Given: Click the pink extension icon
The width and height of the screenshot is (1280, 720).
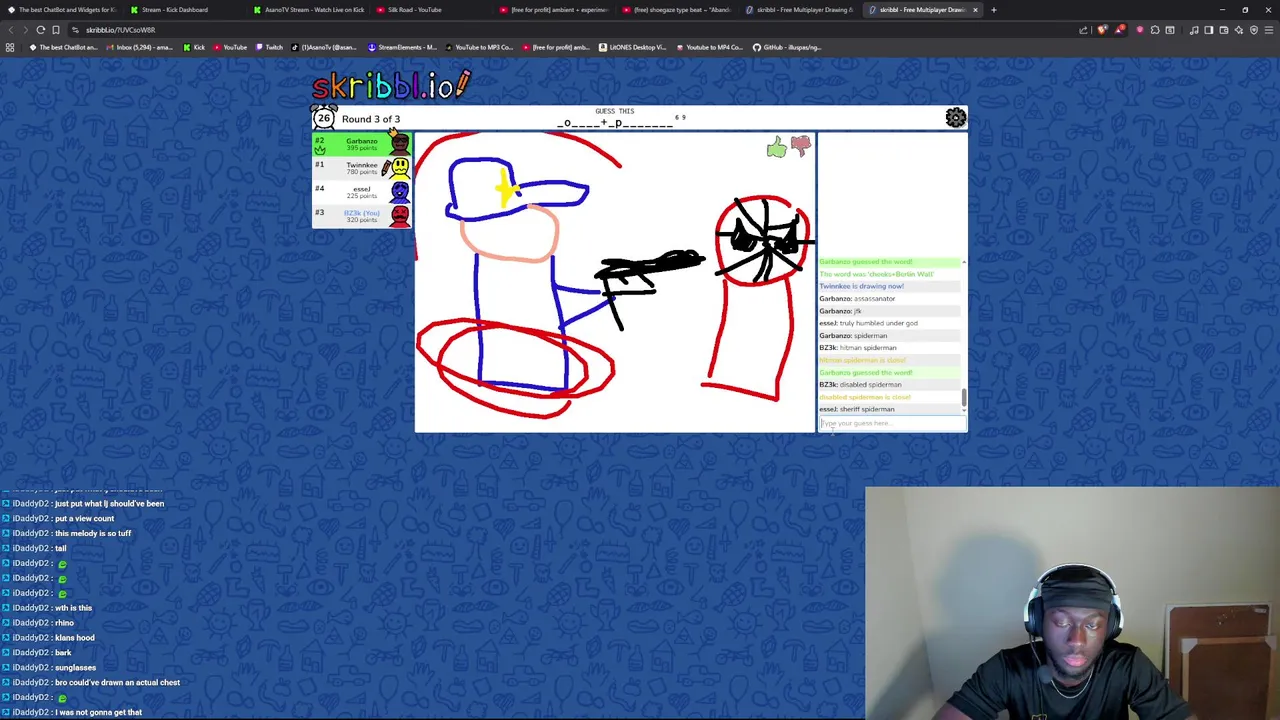Looking at the screenshot, I should [1140, 30].
